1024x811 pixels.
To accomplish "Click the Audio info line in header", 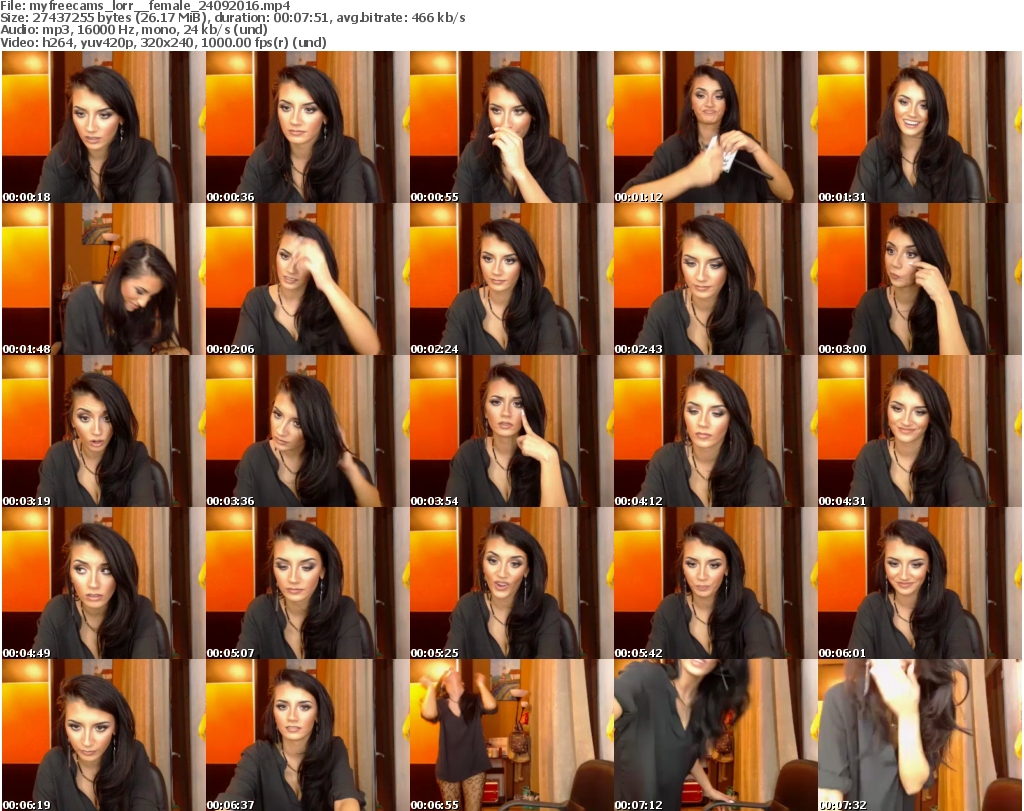I will [x=134, y=30].
